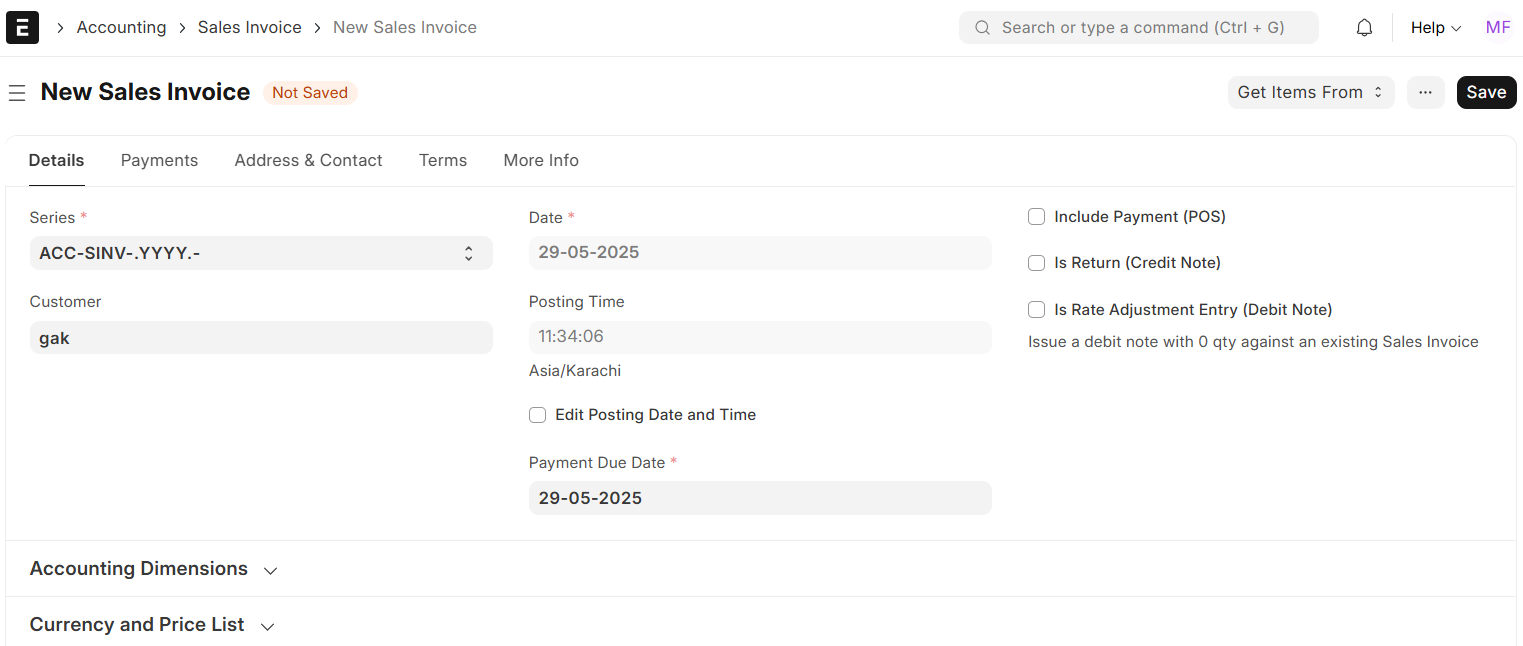Enable Edit Posting Date and Time

coord(538,415)
